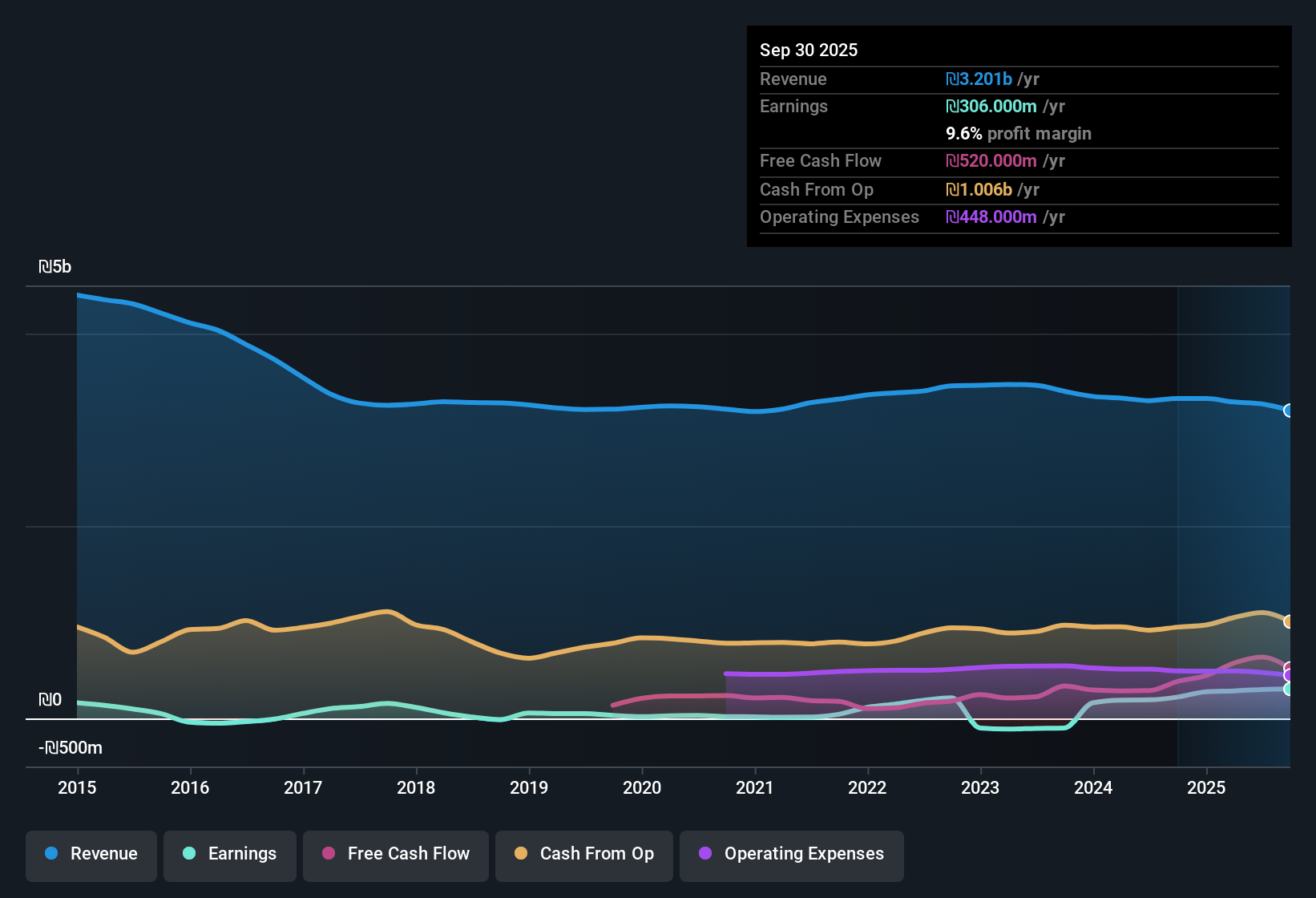Image resolution: width=1316 pixels, height=898 pixels.
Task: Select the 2020 year label on axis
Action: [641, 788]
